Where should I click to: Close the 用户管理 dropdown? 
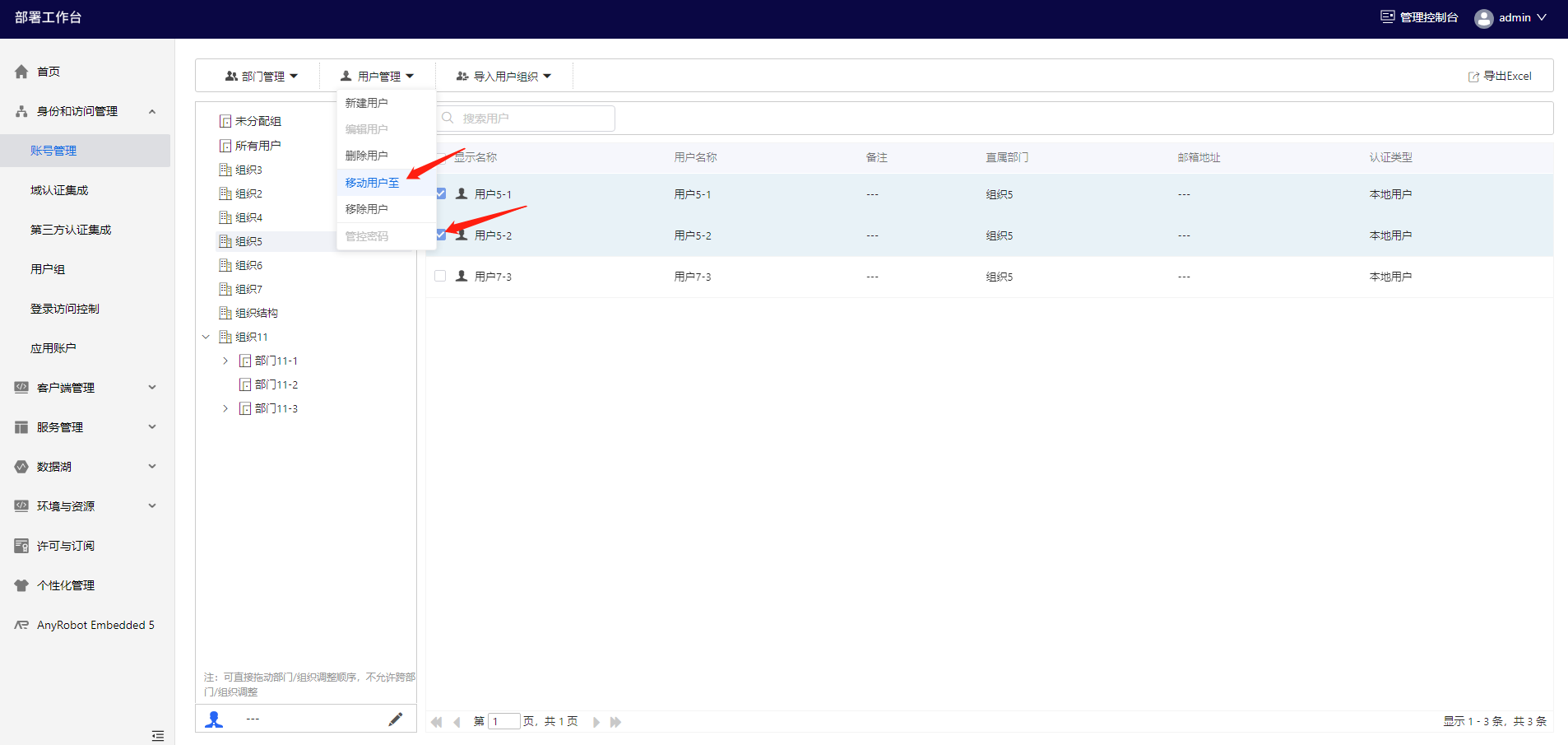(x=377, y=76)
